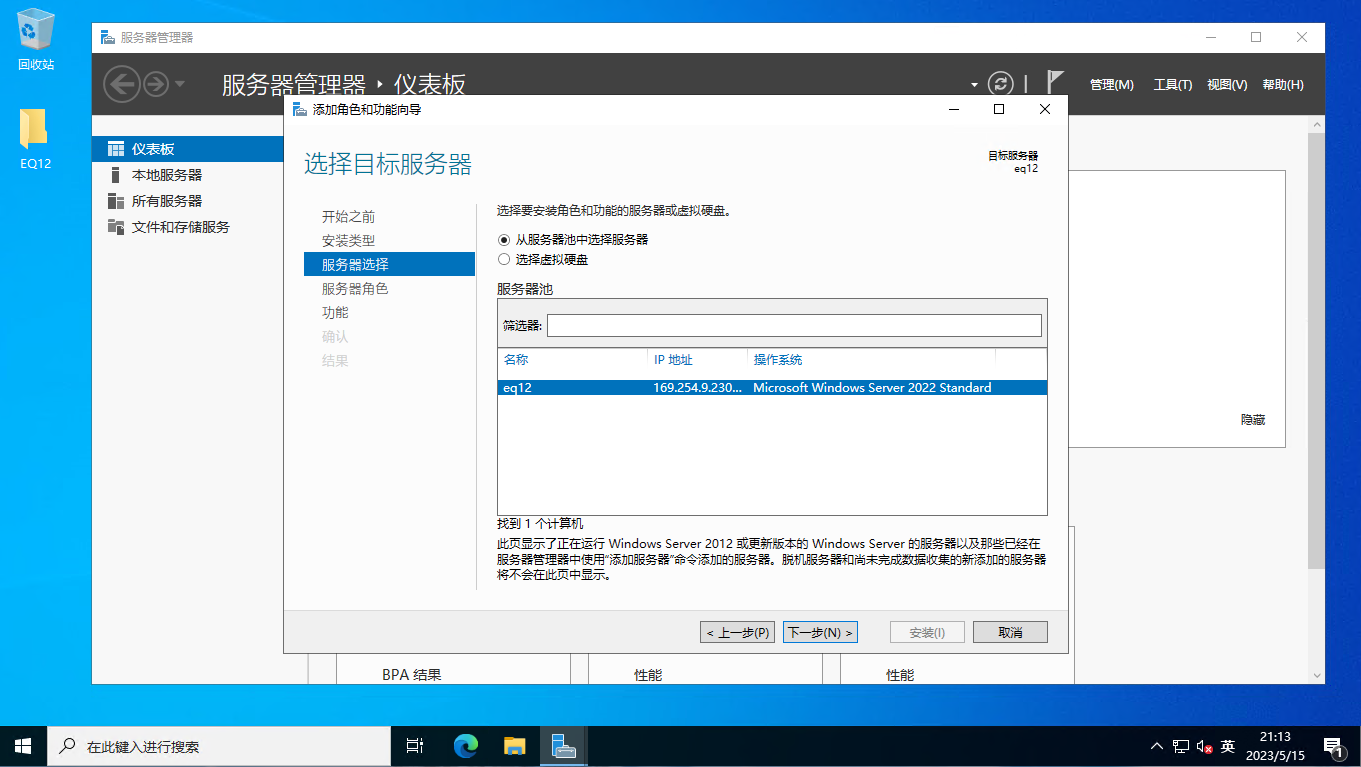
Task: Open the dropdown arrow left of refresh
Action: click(974, 85)
